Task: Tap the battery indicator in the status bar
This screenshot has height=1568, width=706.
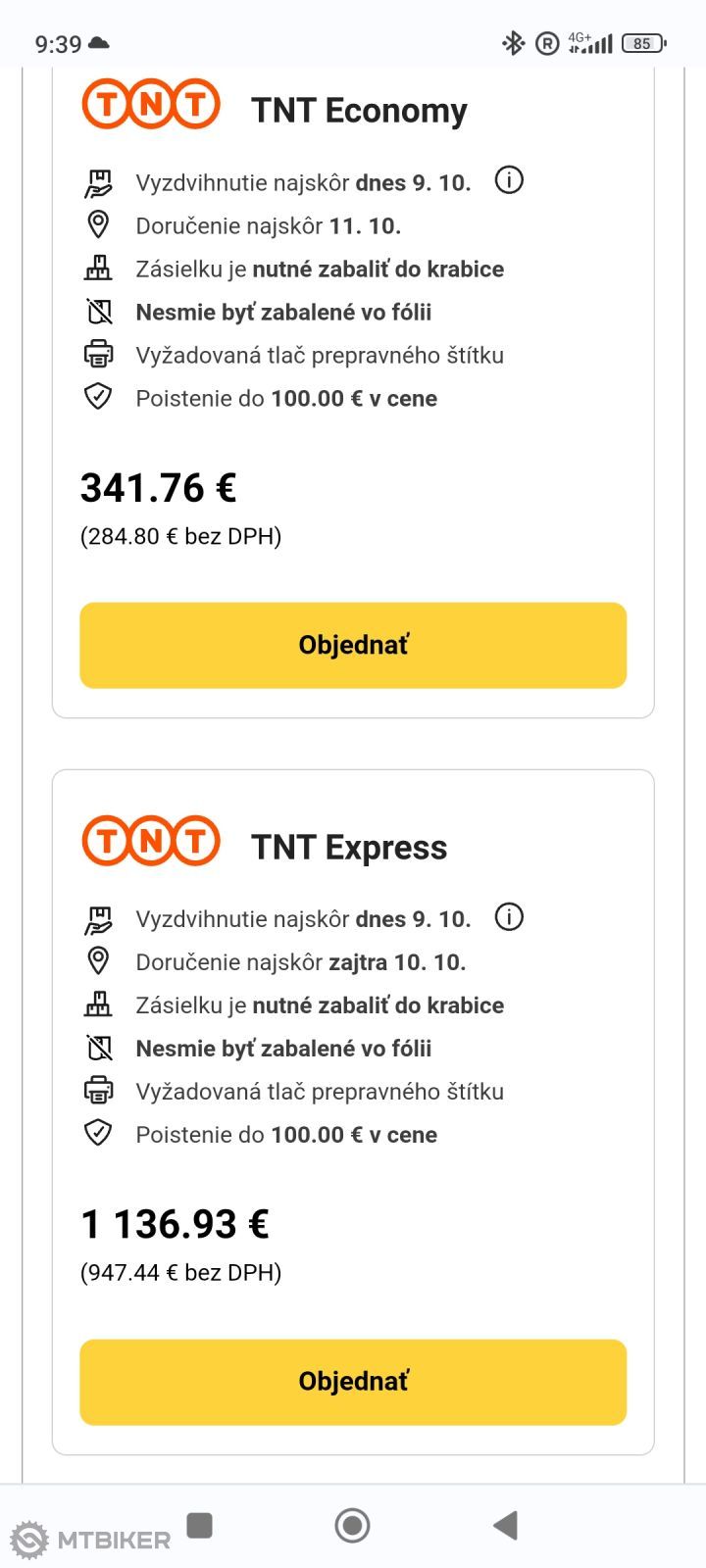Action: click(644, 43)
